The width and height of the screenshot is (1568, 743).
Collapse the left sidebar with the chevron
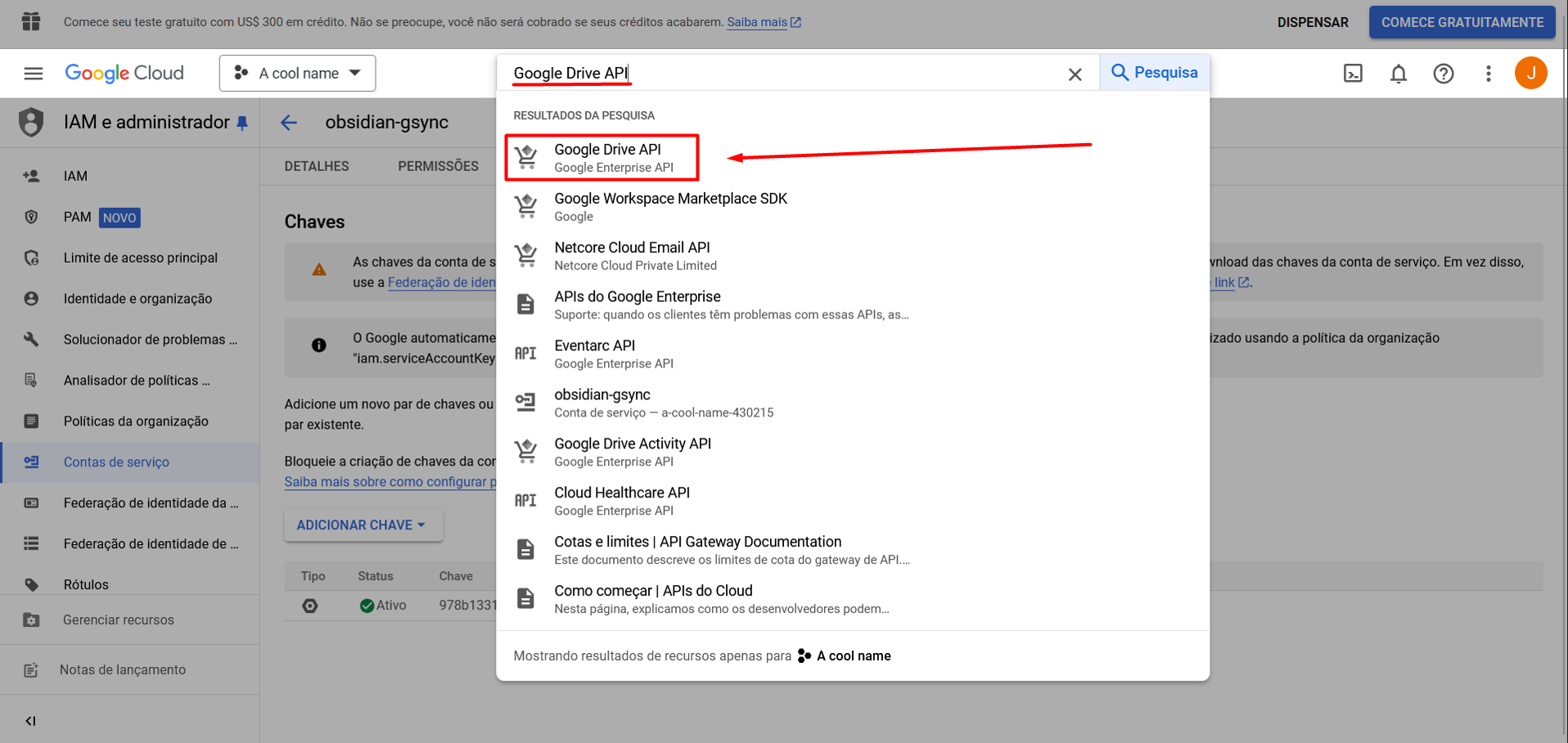[30, 721]
